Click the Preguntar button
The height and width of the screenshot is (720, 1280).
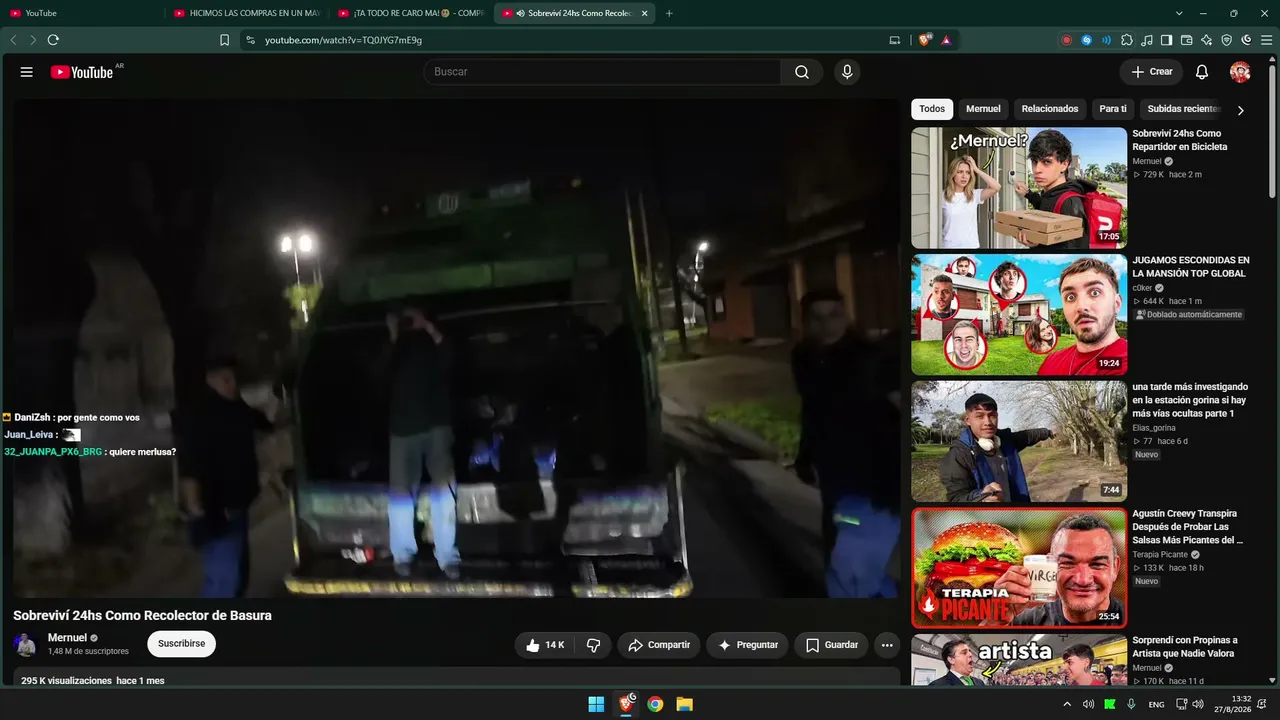(x=747, y=645)
